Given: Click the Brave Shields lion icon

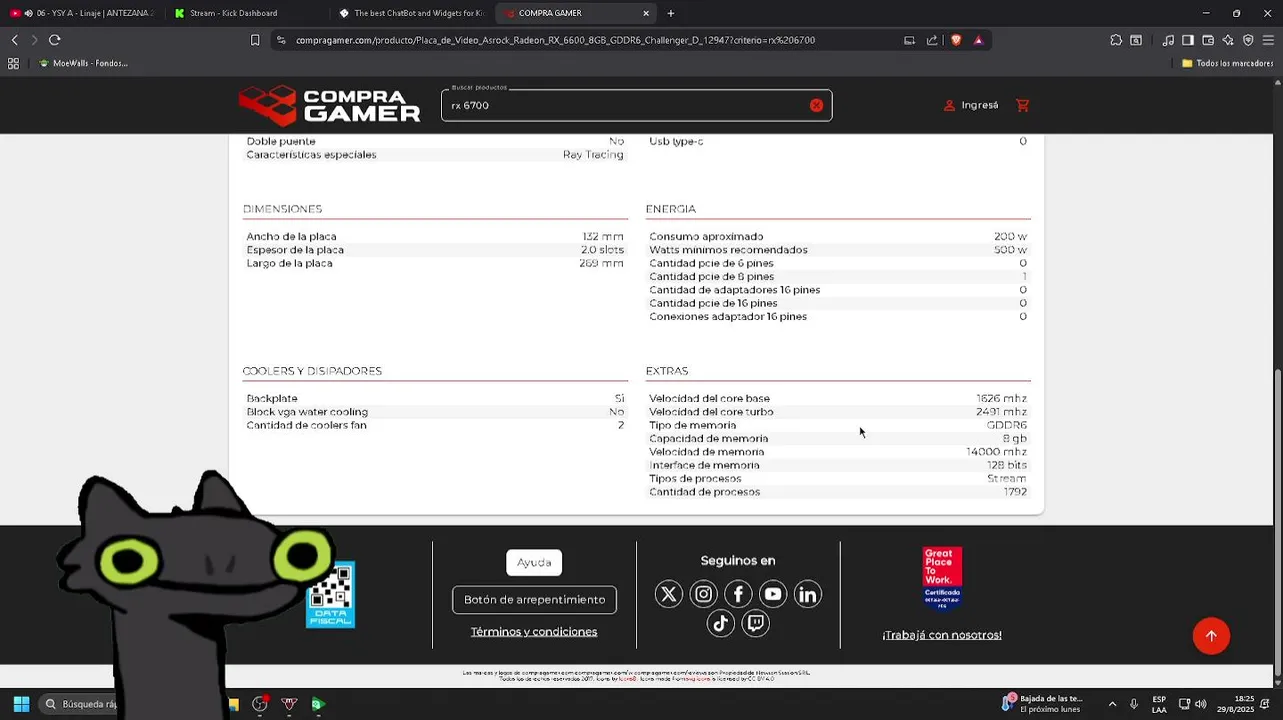Looking at the screenshot, I should [956, 40].
